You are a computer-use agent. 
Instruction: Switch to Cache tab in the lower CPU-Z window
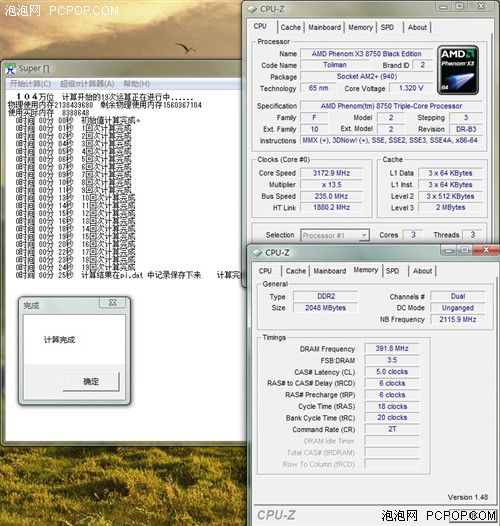pos(296,271)
